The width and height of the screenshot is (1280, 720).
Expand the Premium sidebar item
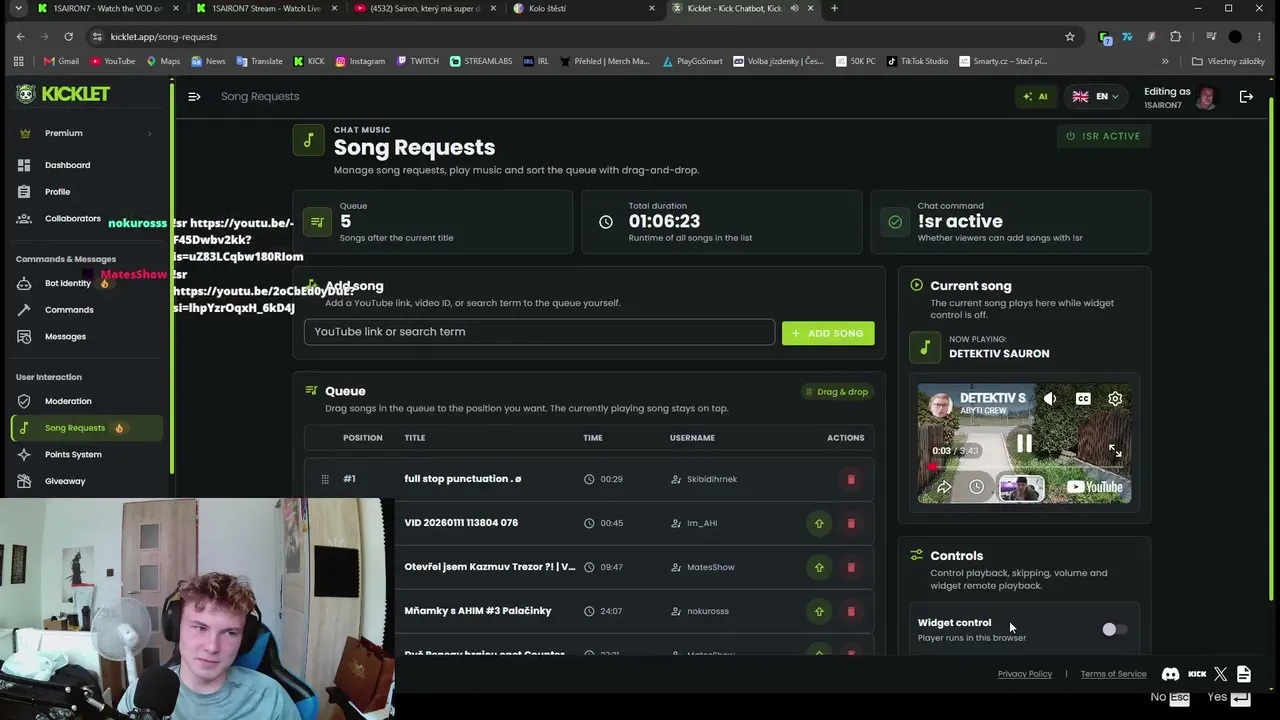coord(84,133)
